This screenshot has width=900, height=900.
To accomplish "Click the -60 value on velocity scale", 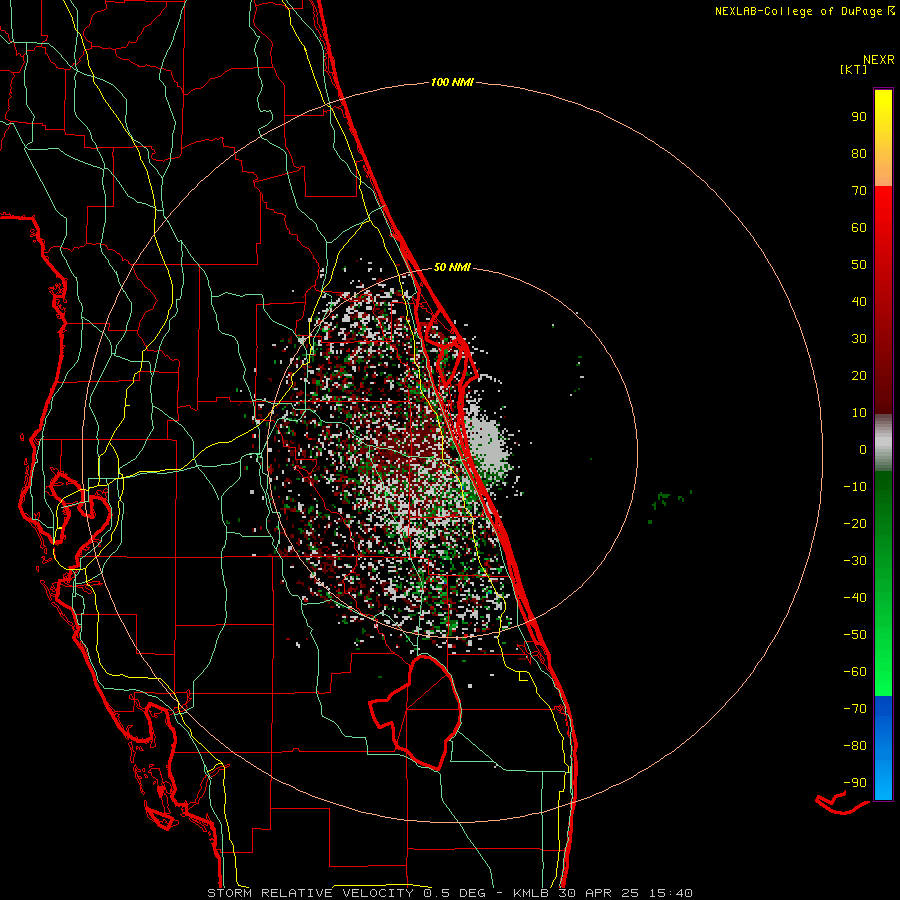I will 855,672.
